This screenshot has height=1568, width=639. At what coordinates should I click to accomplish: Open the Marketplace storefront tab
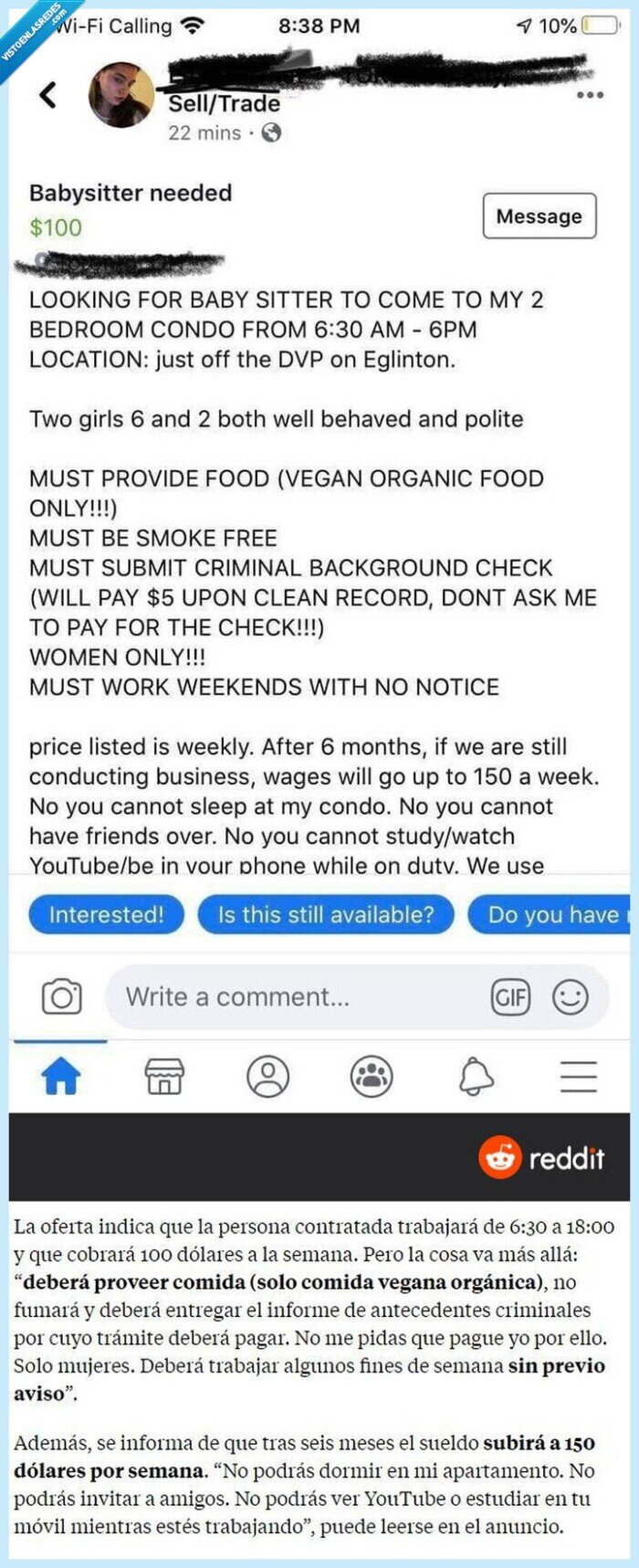164,1077
